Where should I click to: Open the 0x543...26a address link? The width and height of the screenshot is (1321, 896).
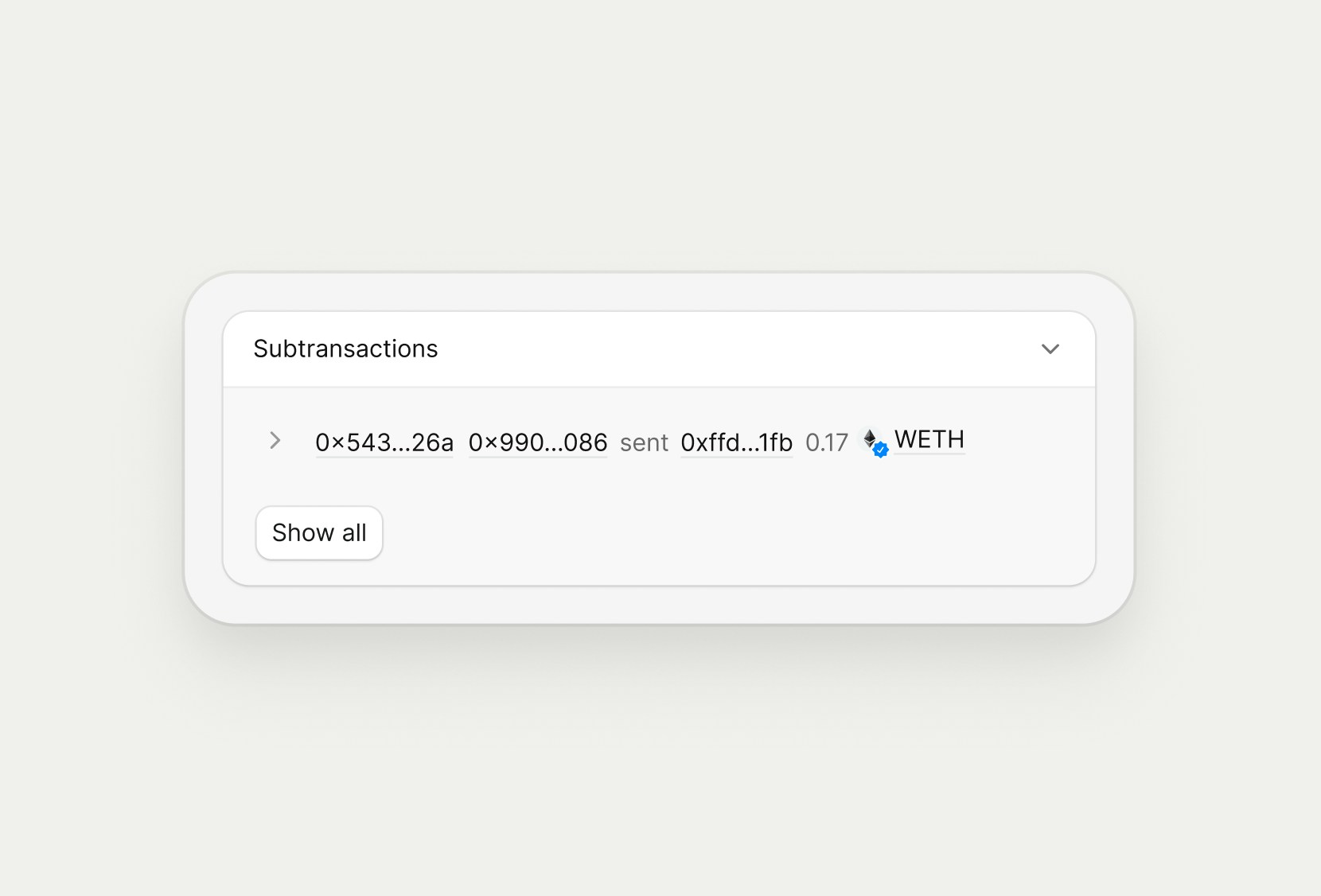[x=384, y=442]
